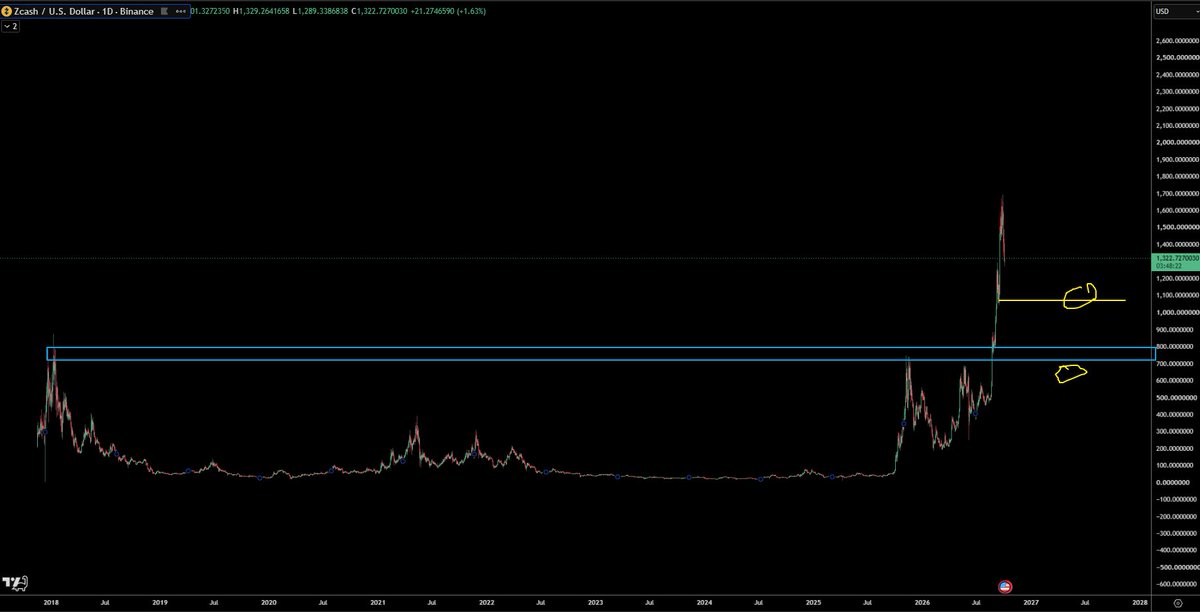
Task: Click the TradingView logo
Action: pos(14,583)
